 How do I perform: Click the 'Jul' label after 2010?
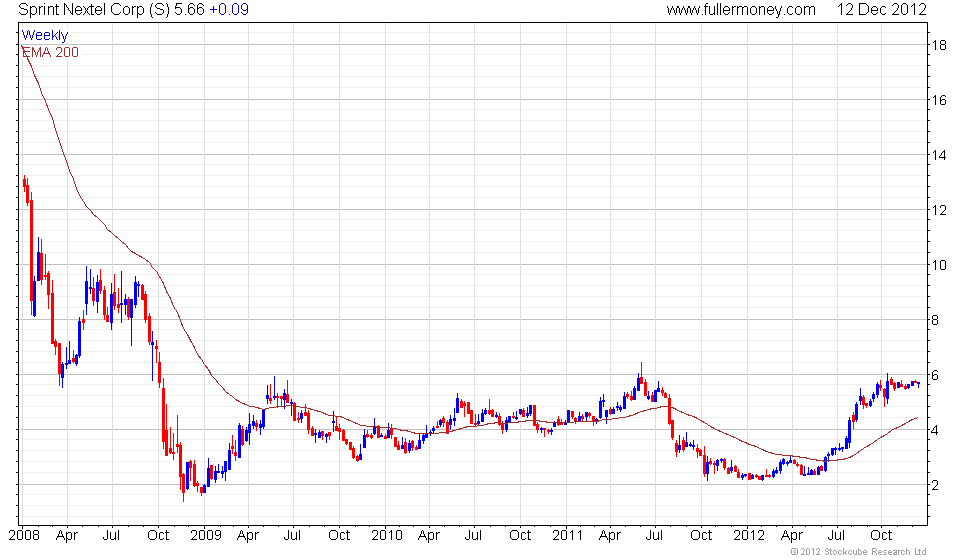pos(473,536)
